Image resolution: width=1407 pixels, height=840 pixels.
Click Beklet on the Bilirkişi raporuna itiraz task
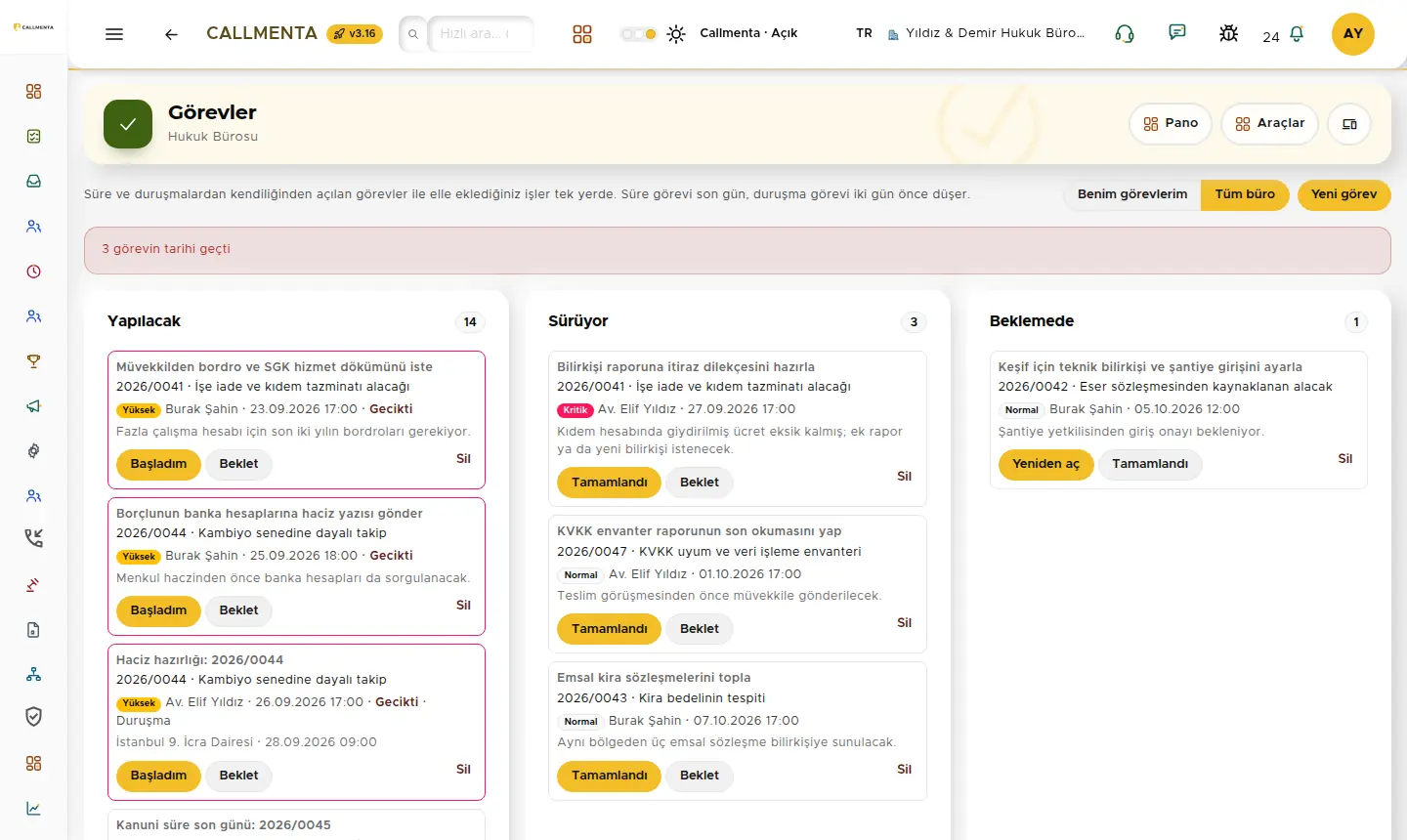[700, 483]
